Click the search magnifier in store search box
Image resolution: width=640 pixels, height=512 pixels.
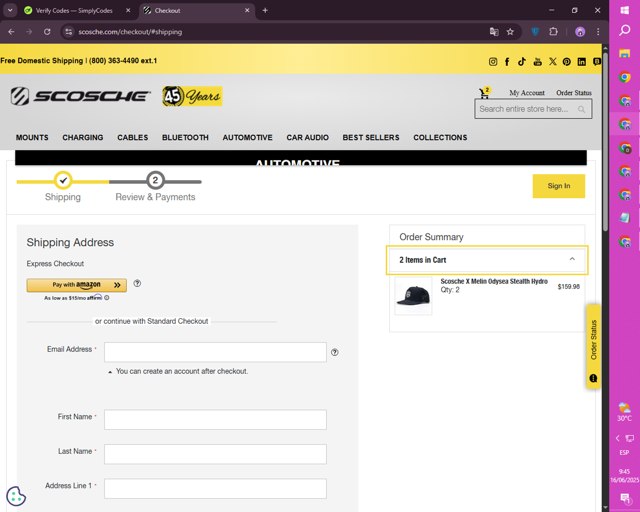point(581,109)
